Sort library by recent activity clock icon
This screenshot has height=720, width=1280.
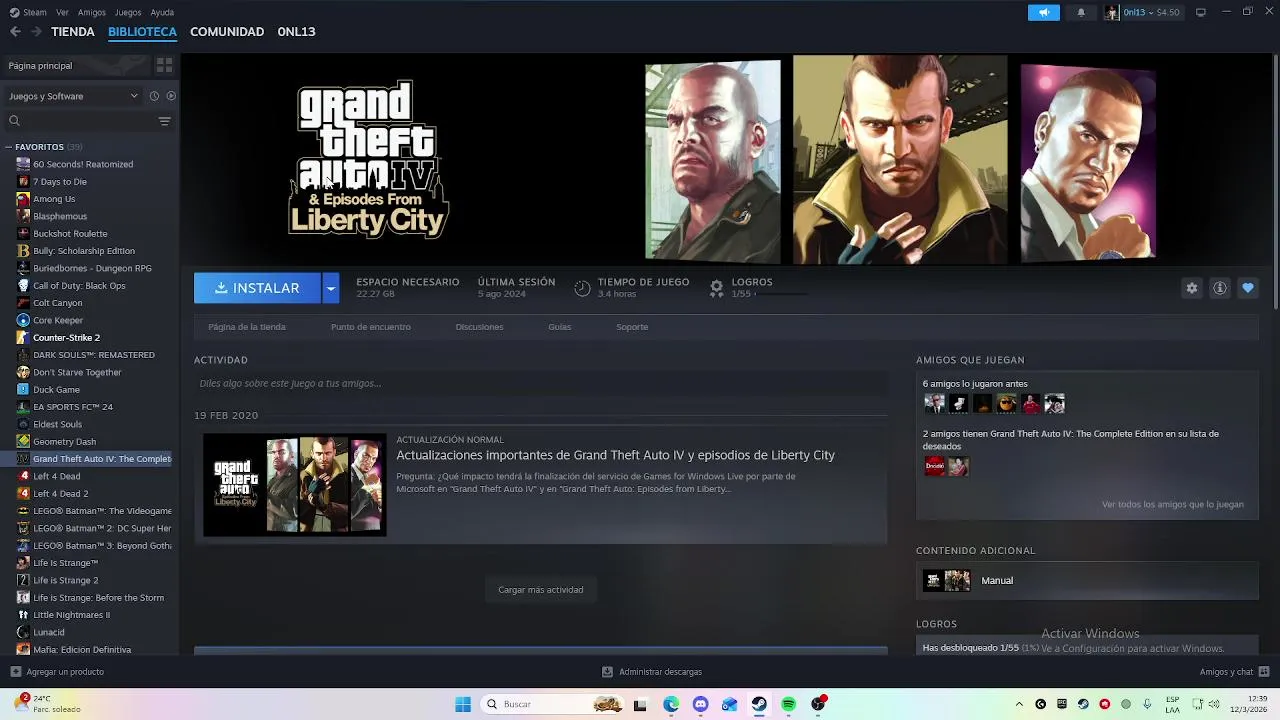click(x=154, y=96)
